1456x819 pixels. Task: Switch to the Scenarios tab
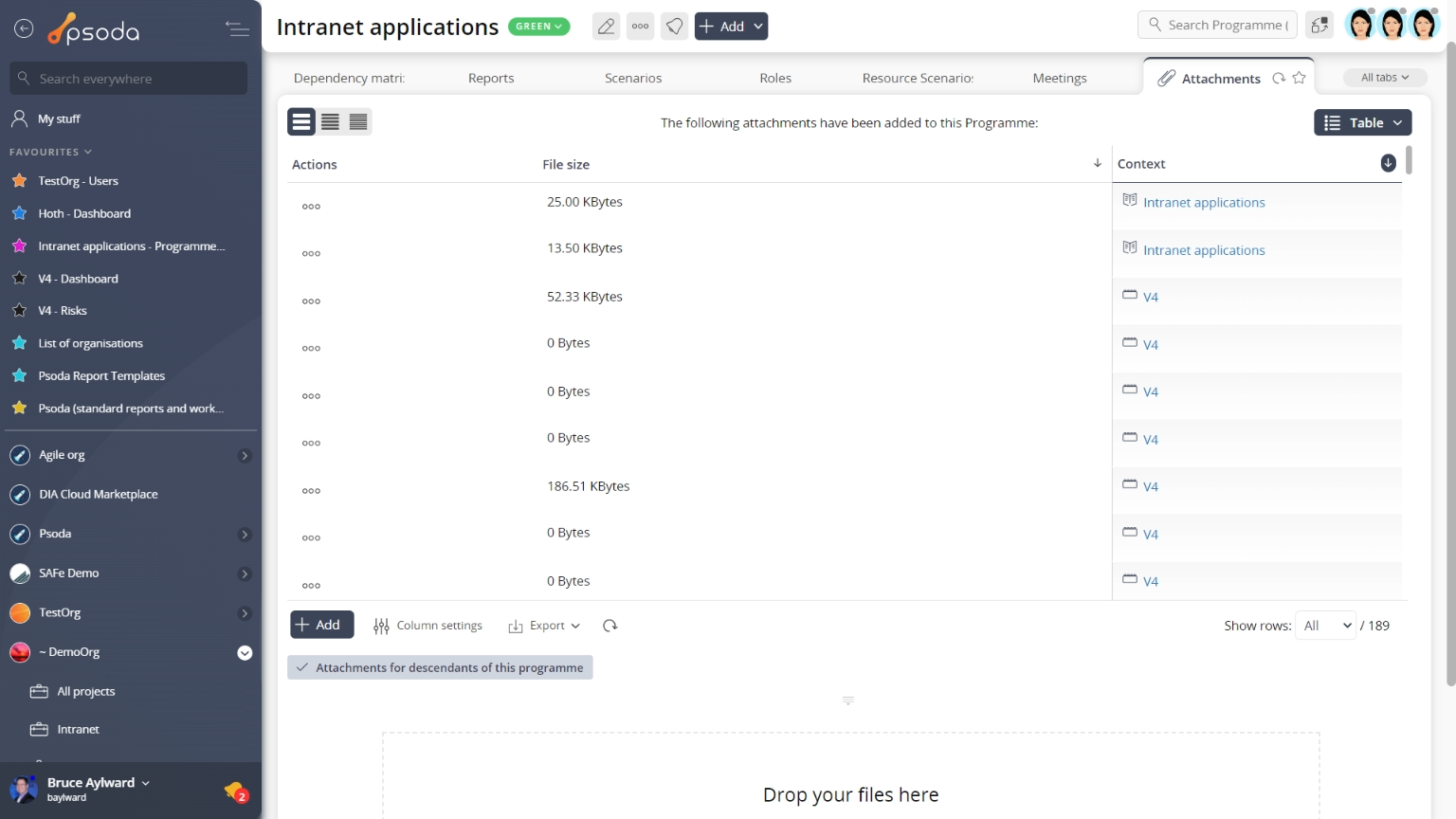[x=633, y=78]
